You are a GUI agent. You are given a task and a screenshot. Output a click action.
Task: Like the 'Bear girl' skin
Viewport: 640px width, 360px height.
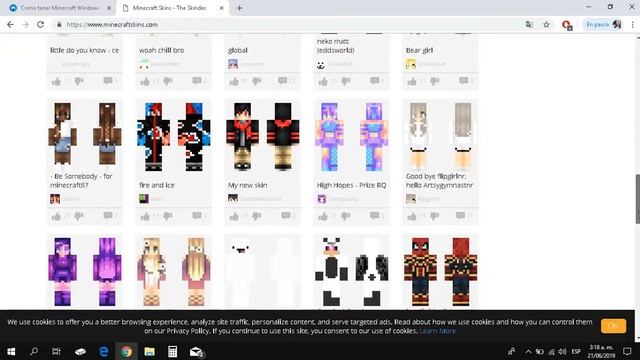point(412,82)
